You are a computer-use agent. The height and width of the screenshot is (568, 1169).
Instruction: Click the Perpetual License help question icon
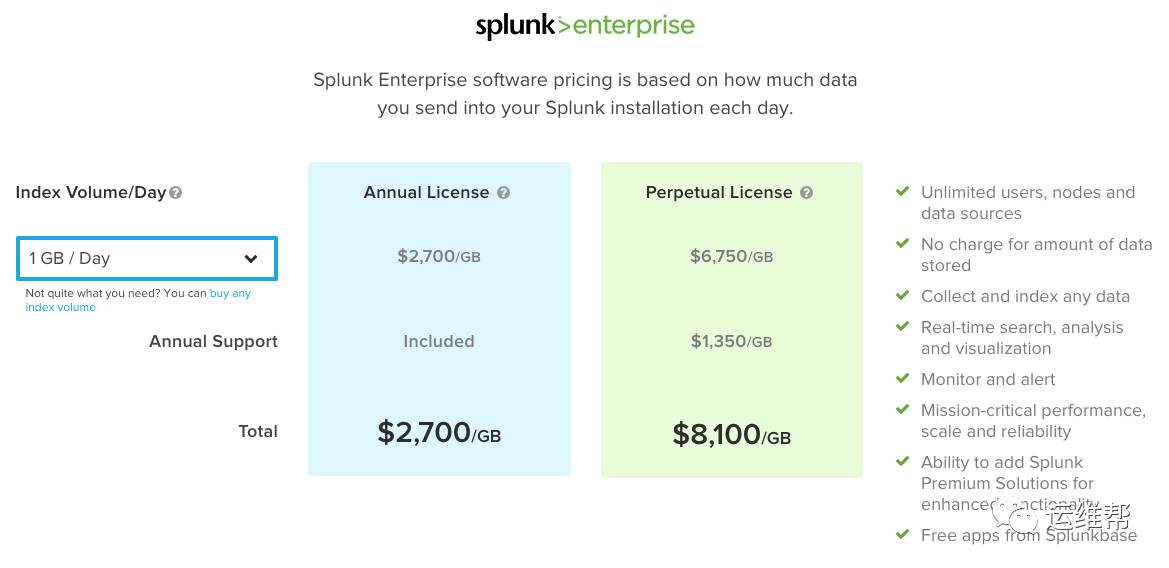(806, 192)
